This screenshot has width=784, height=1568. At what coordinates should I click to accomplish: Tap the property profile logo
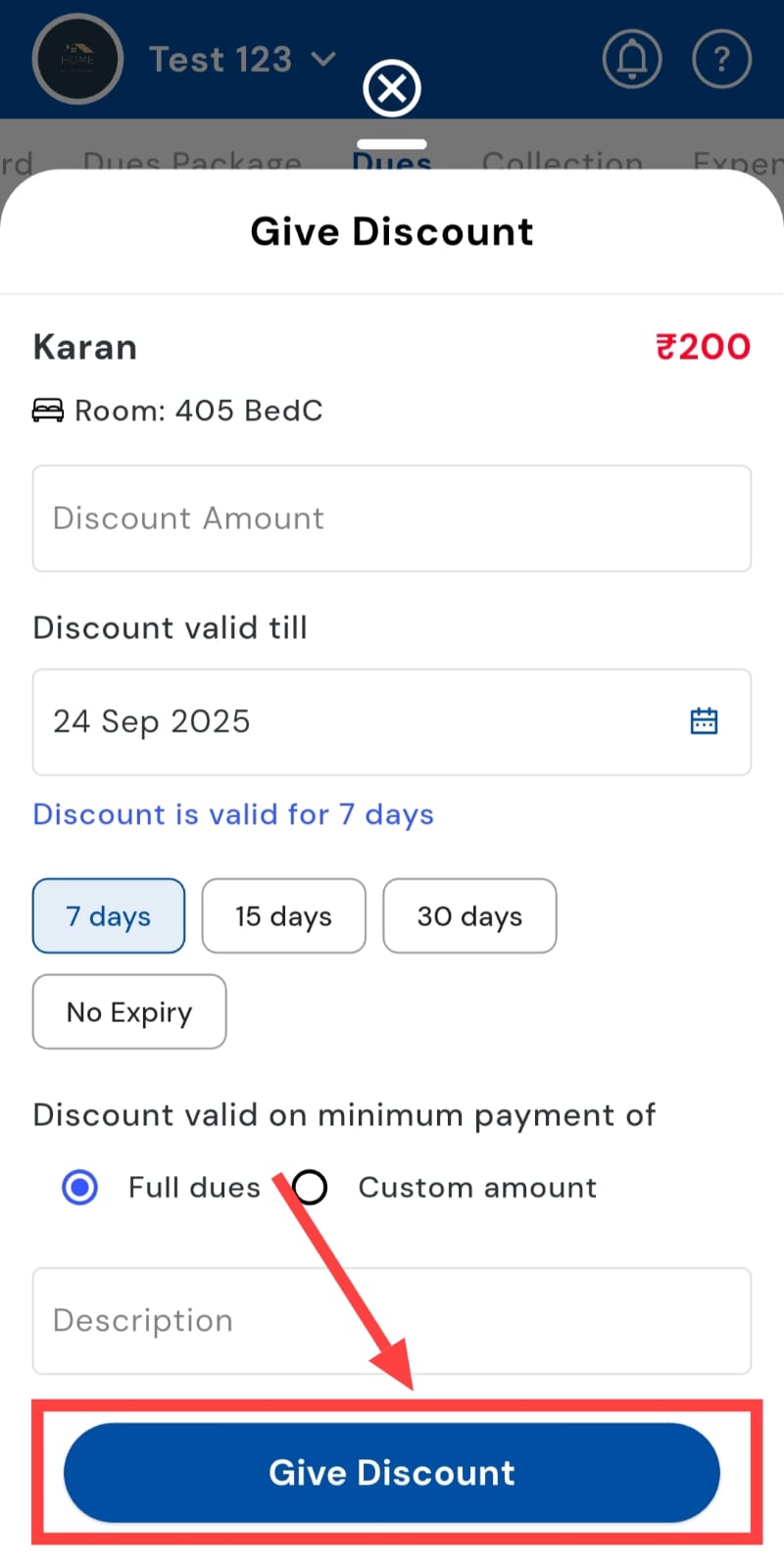click(77, 60)
